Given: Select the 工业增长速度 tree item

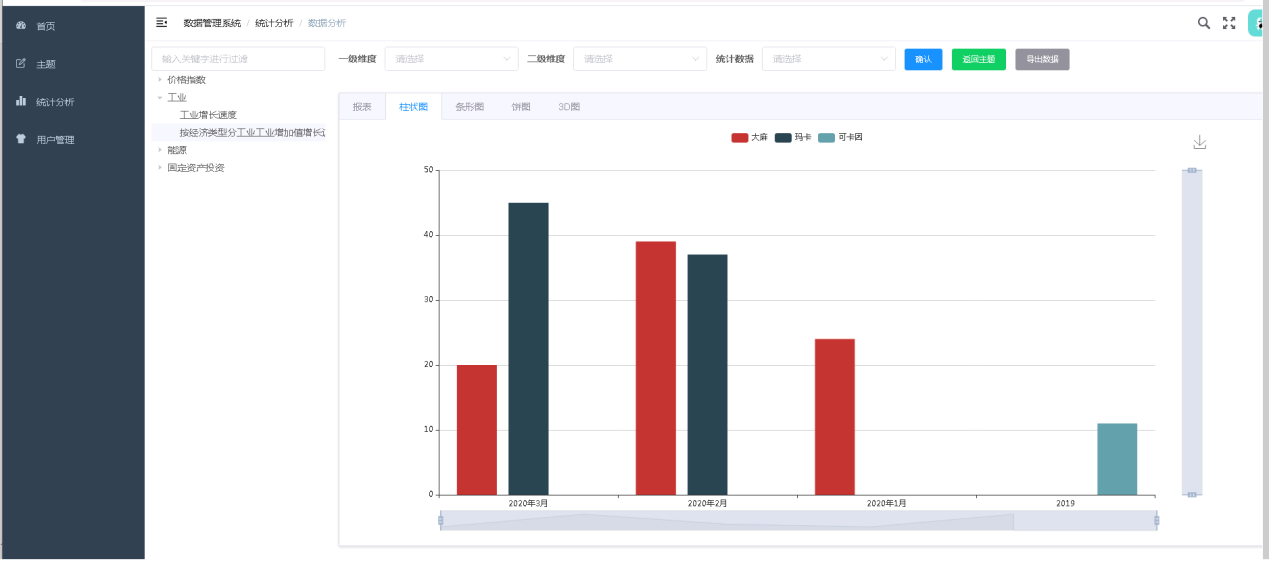Looking at the screenshot, I should 208,115.
